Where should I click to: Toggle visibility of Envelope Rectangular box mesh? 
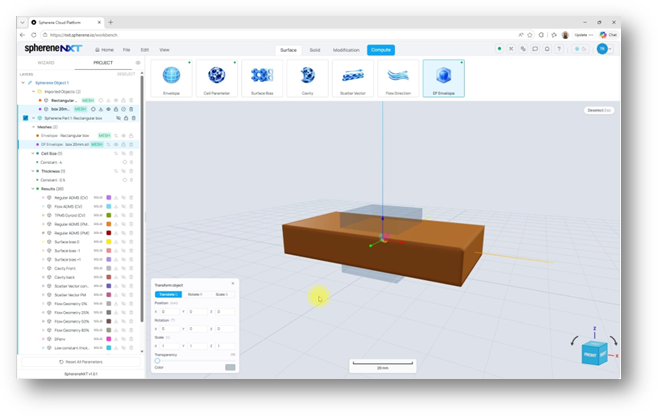[x=123, y=136]
